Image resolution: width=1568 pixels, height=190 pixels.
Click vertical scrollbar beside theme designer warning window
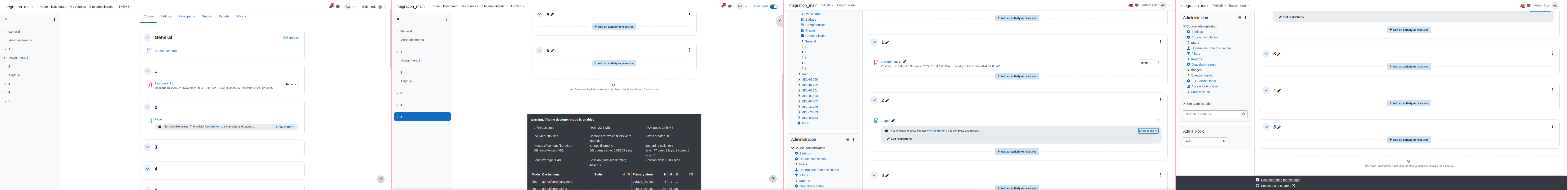coord(783,96)
